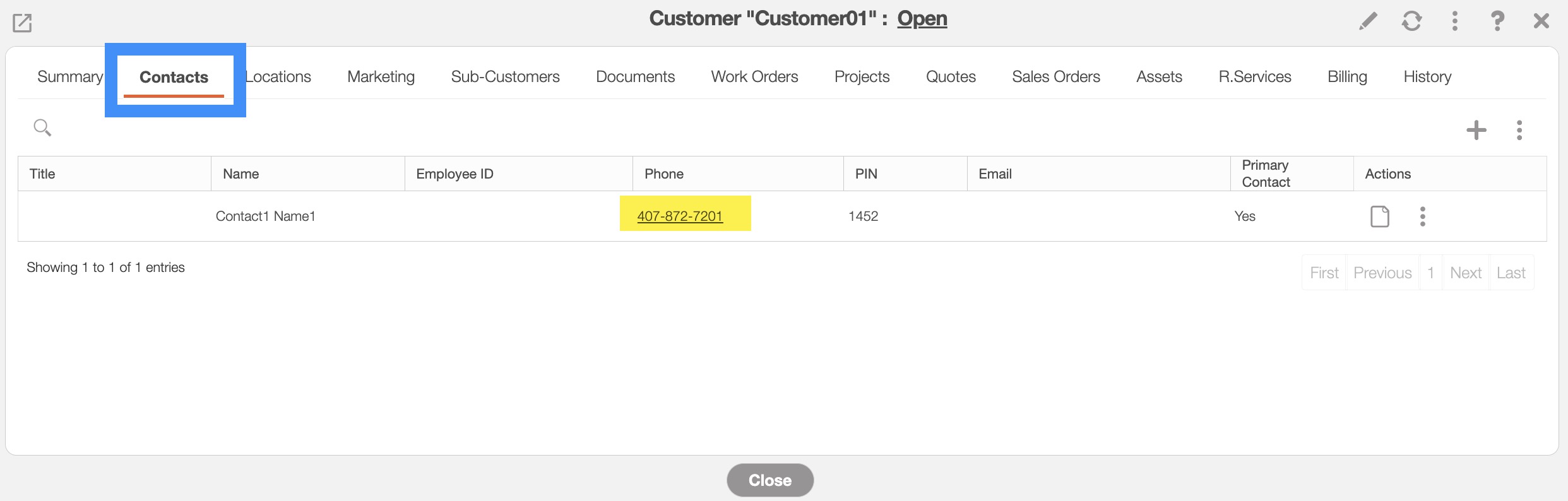This screenshot has width=1568, height=501.
Task: Click the document icon for Contact1 Name1
Action: pyautogui.click(x=1379, y=216)
